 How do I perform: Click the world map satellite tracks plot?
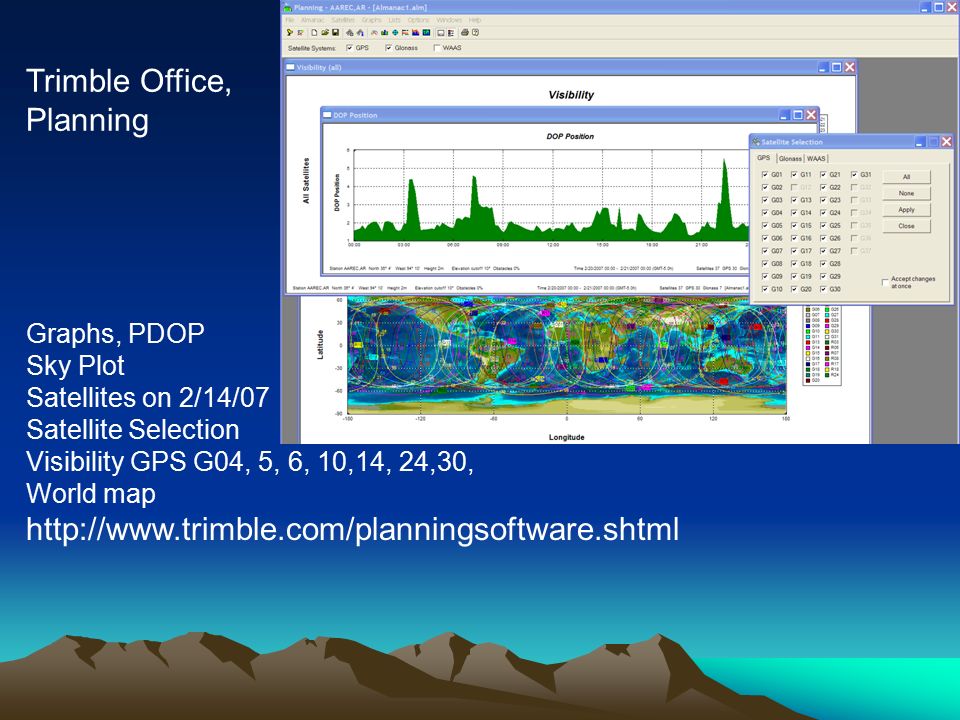(x=566, y=356)
